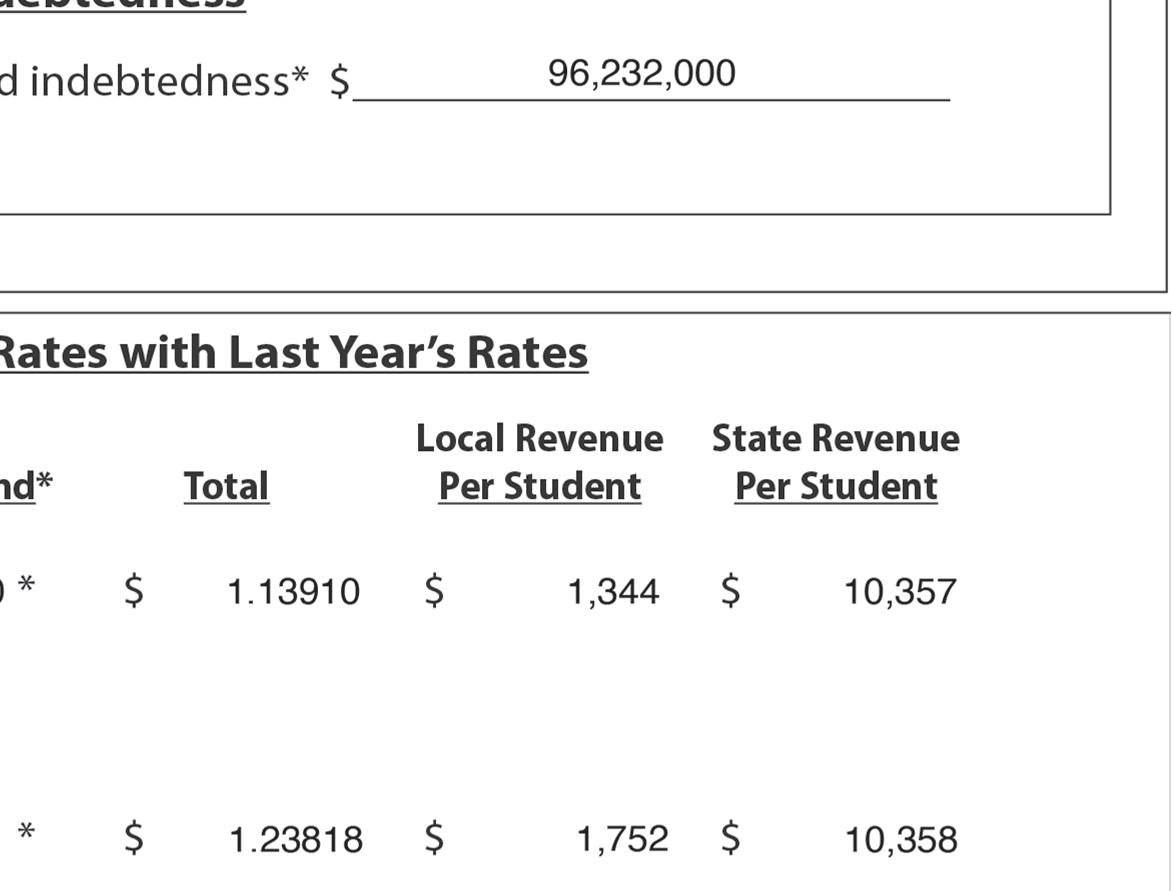
Task: Select the total rate value 1.23818
Action: [x=296, y=839]
